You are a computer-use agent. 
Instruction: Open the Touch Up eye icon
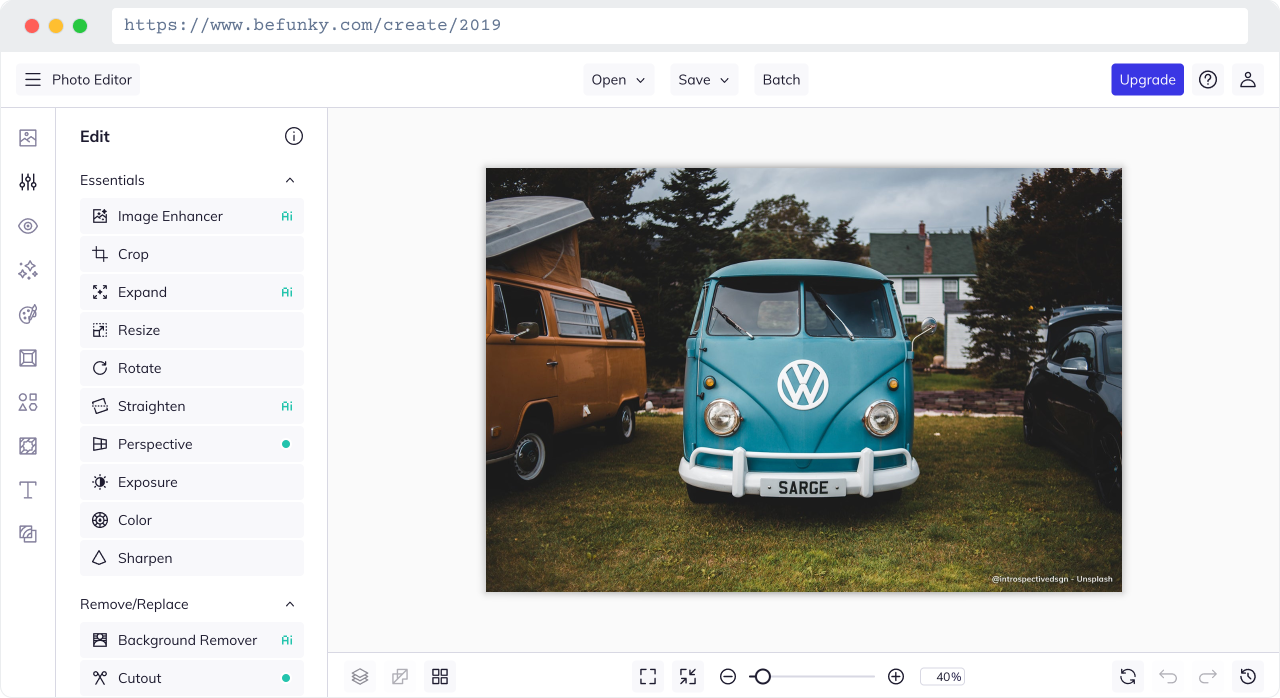tap(28, 226)
